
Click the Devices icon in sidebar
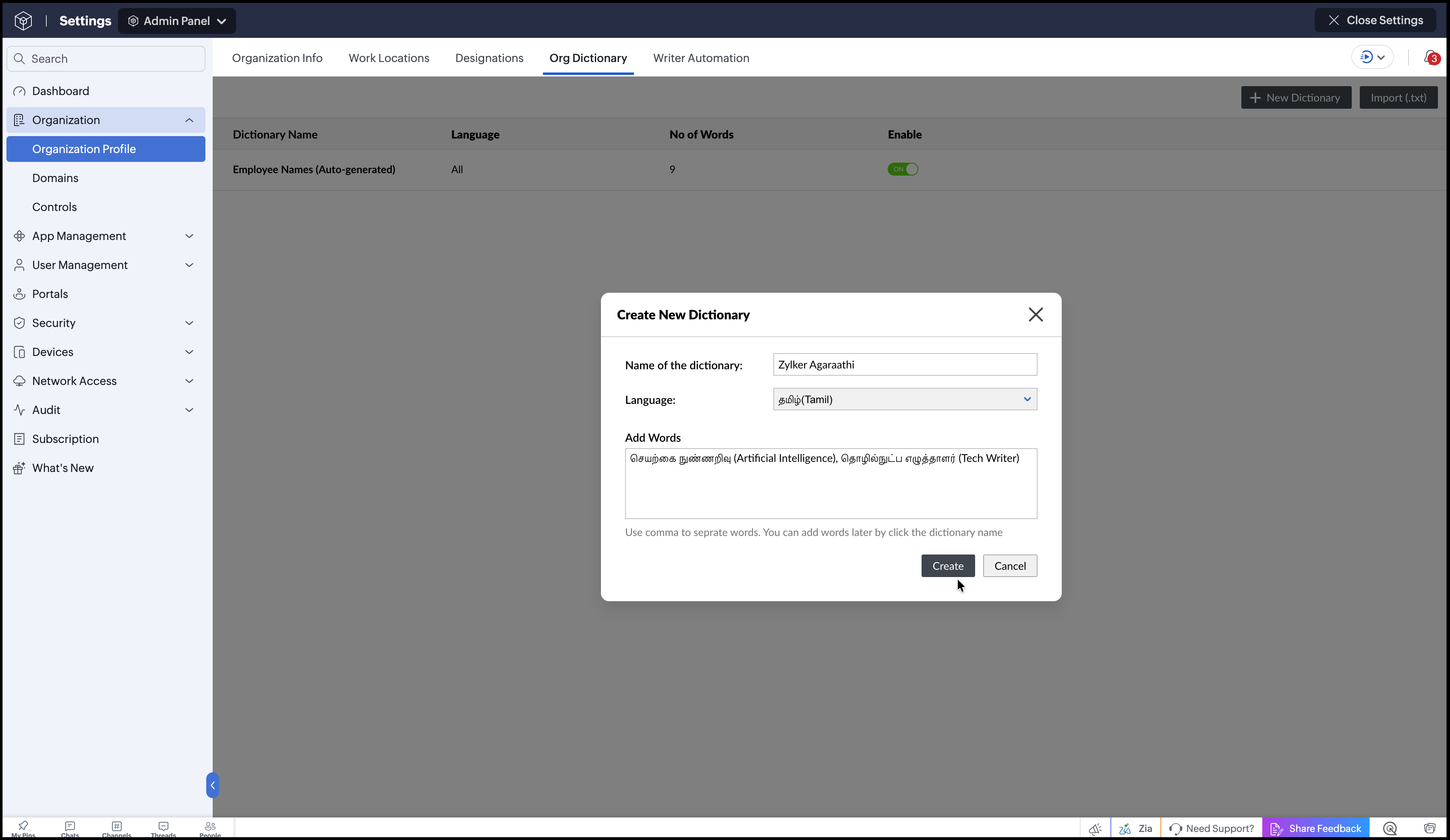click(x=19, y=352)
